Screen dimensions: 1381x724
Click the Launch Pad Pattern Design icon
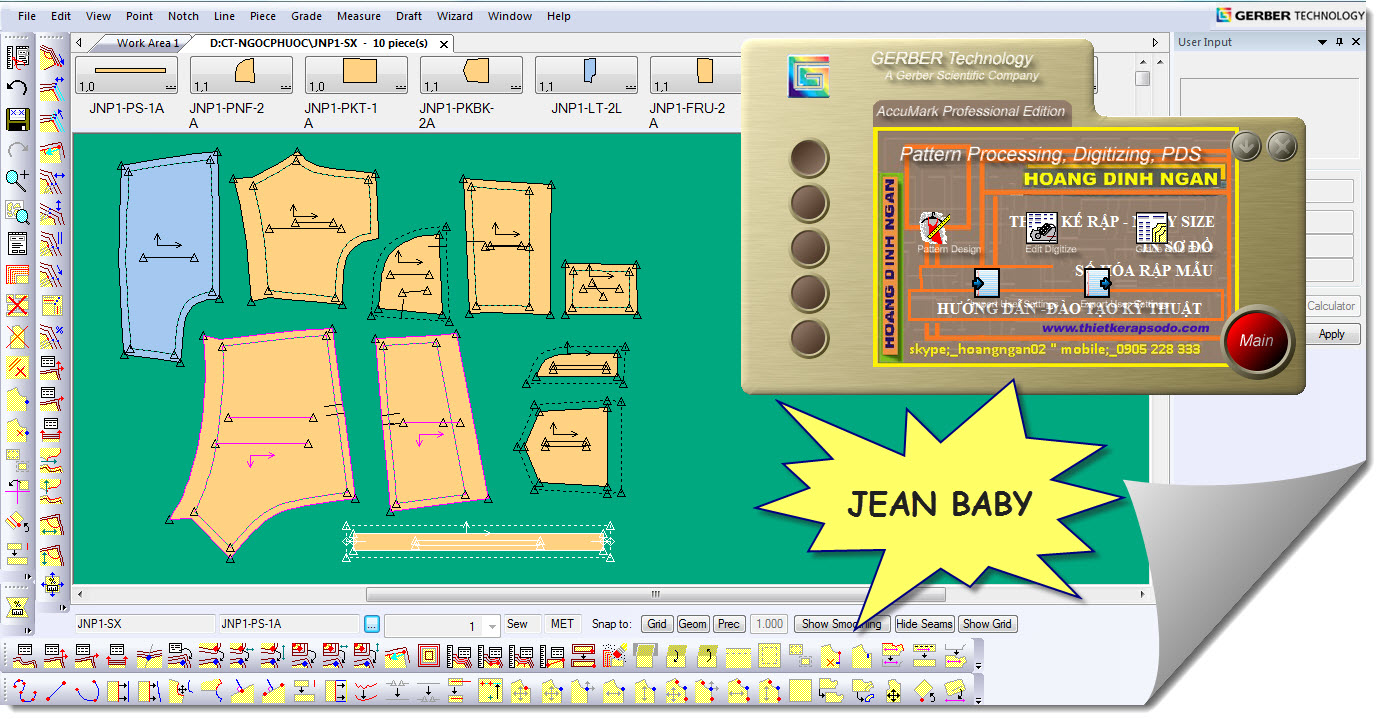tap(934, 228)
